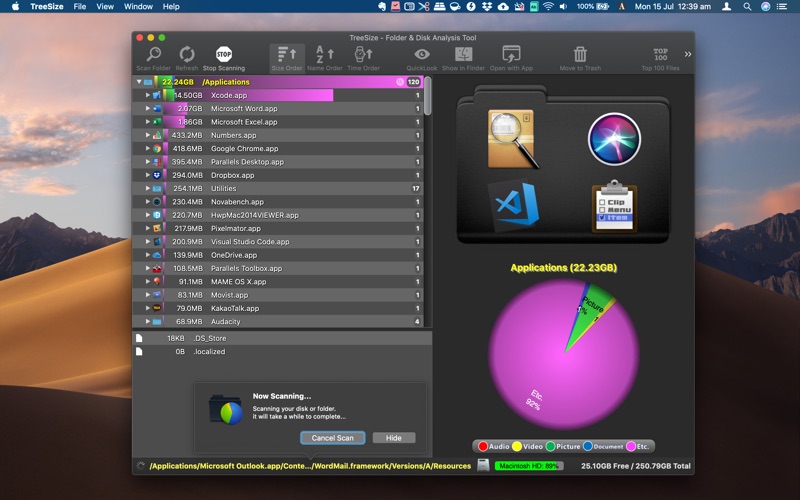800x500 pixels.
Task: Open the Top 100 Files list
Action: [660, 54]
